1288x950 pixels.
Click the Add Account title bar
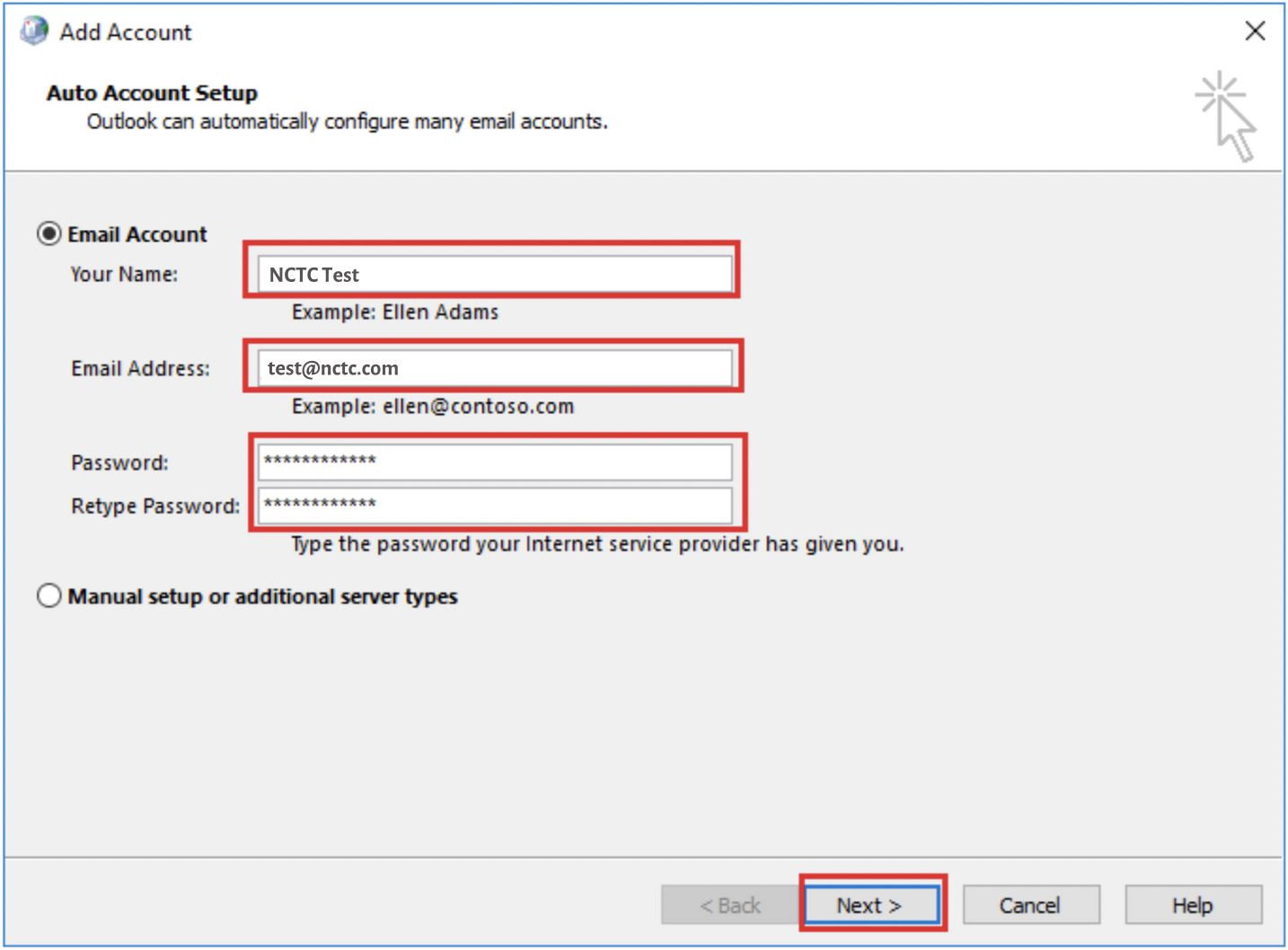tap(126, 31)
